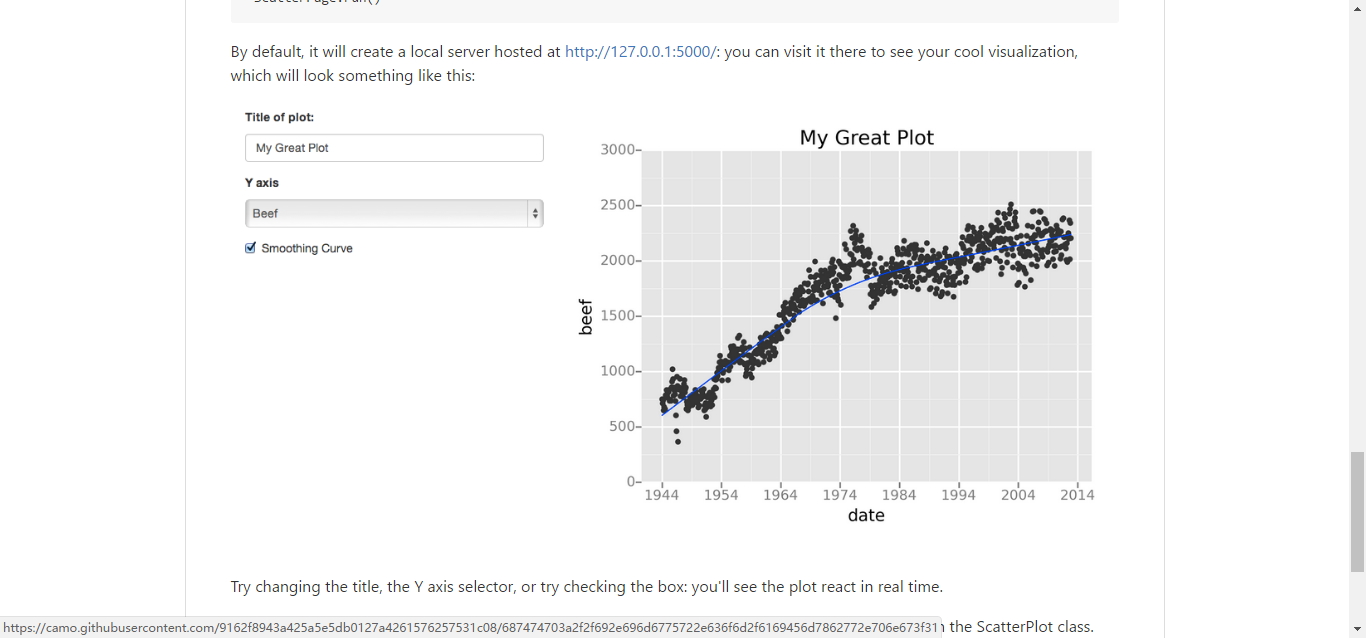The image size is (1366, 638).
Task: Click the beef y-axis label
Action: (x=586, y=317)
